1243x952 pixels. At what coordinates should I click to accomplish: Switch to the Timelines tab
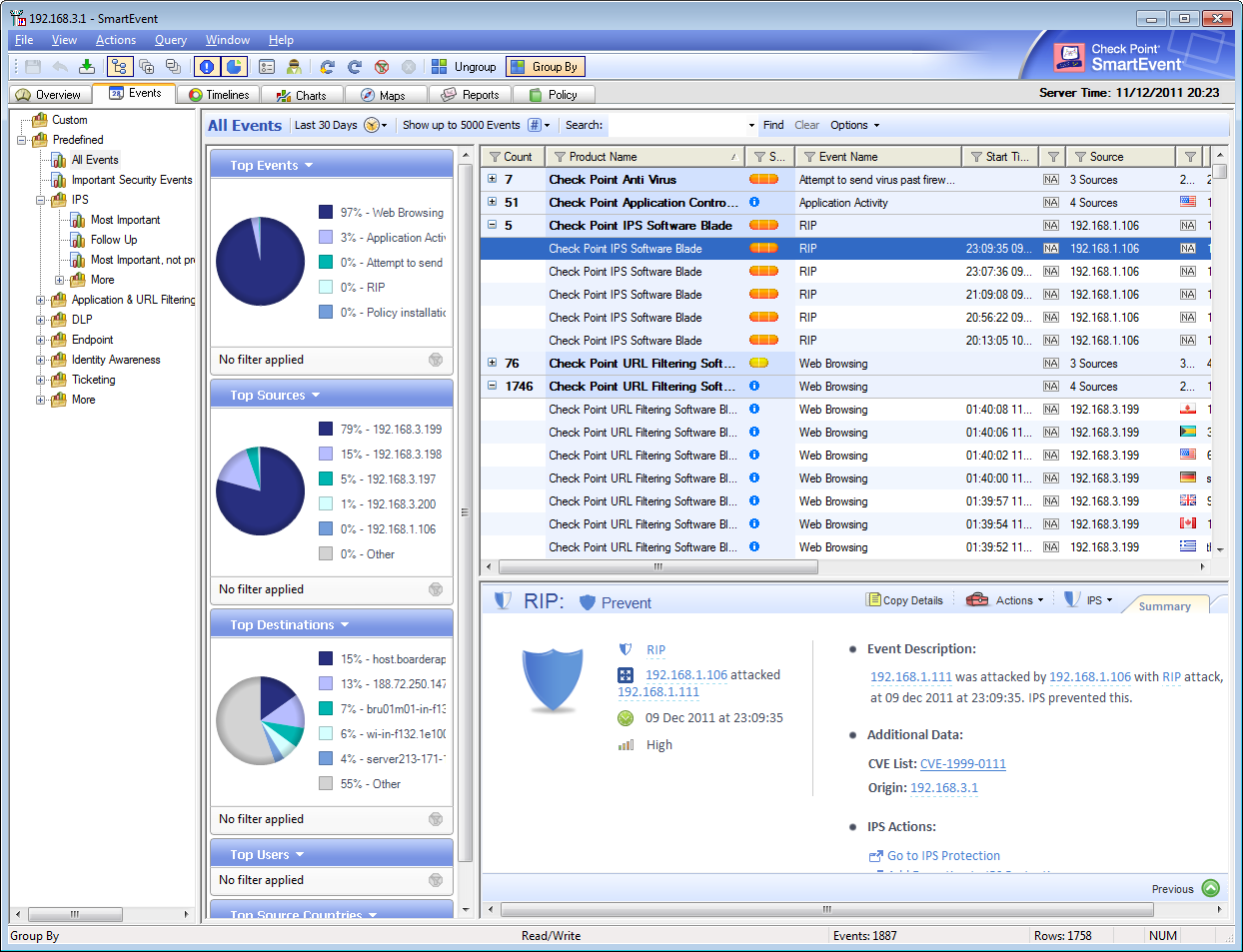pyautogui.click(x=220, y=95)
